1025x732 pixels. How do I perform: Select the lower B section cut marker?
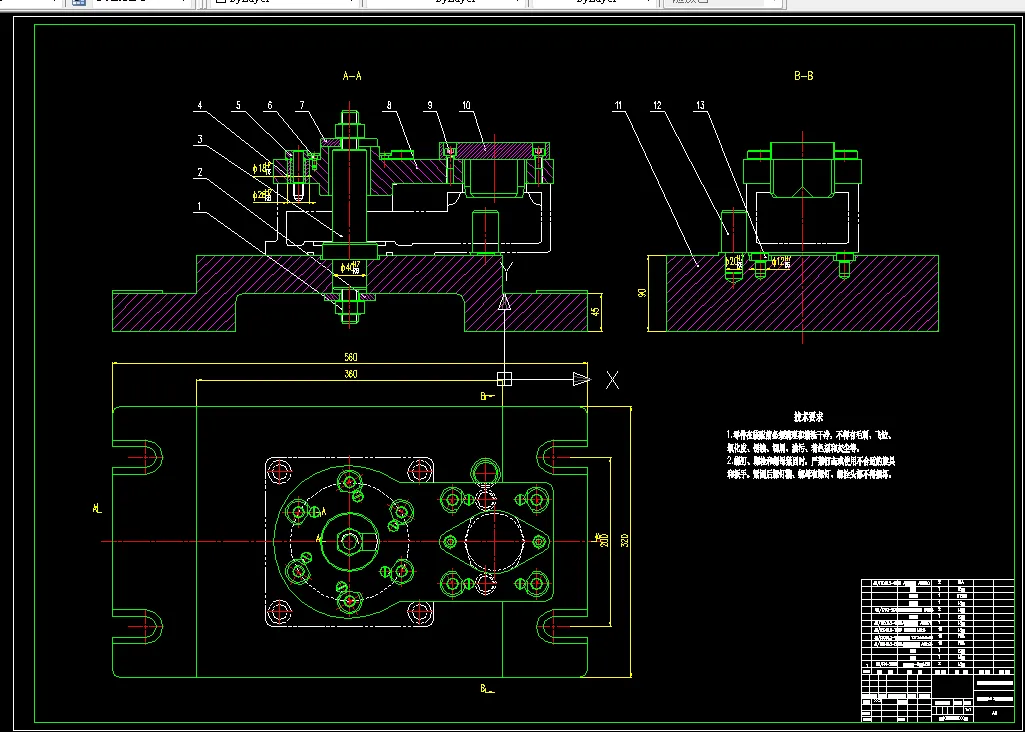[x=488, y=688]
